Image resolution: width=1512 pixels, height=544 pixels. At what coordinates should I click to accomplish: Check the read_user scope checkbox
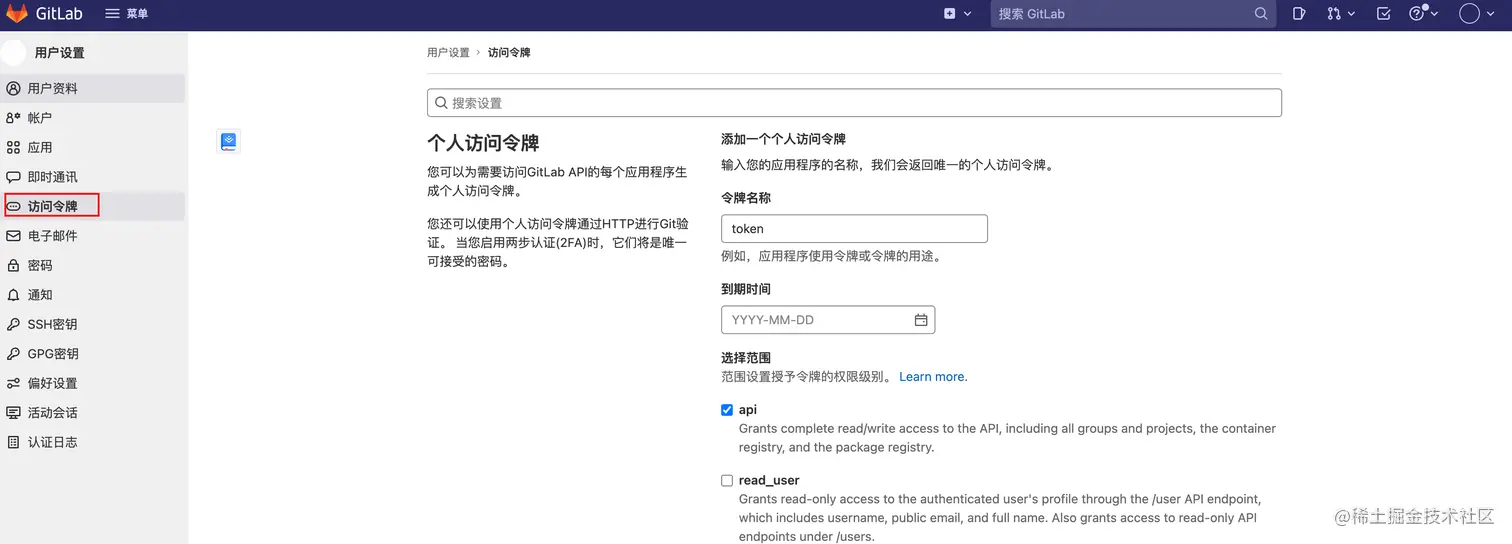coord(727,480)
